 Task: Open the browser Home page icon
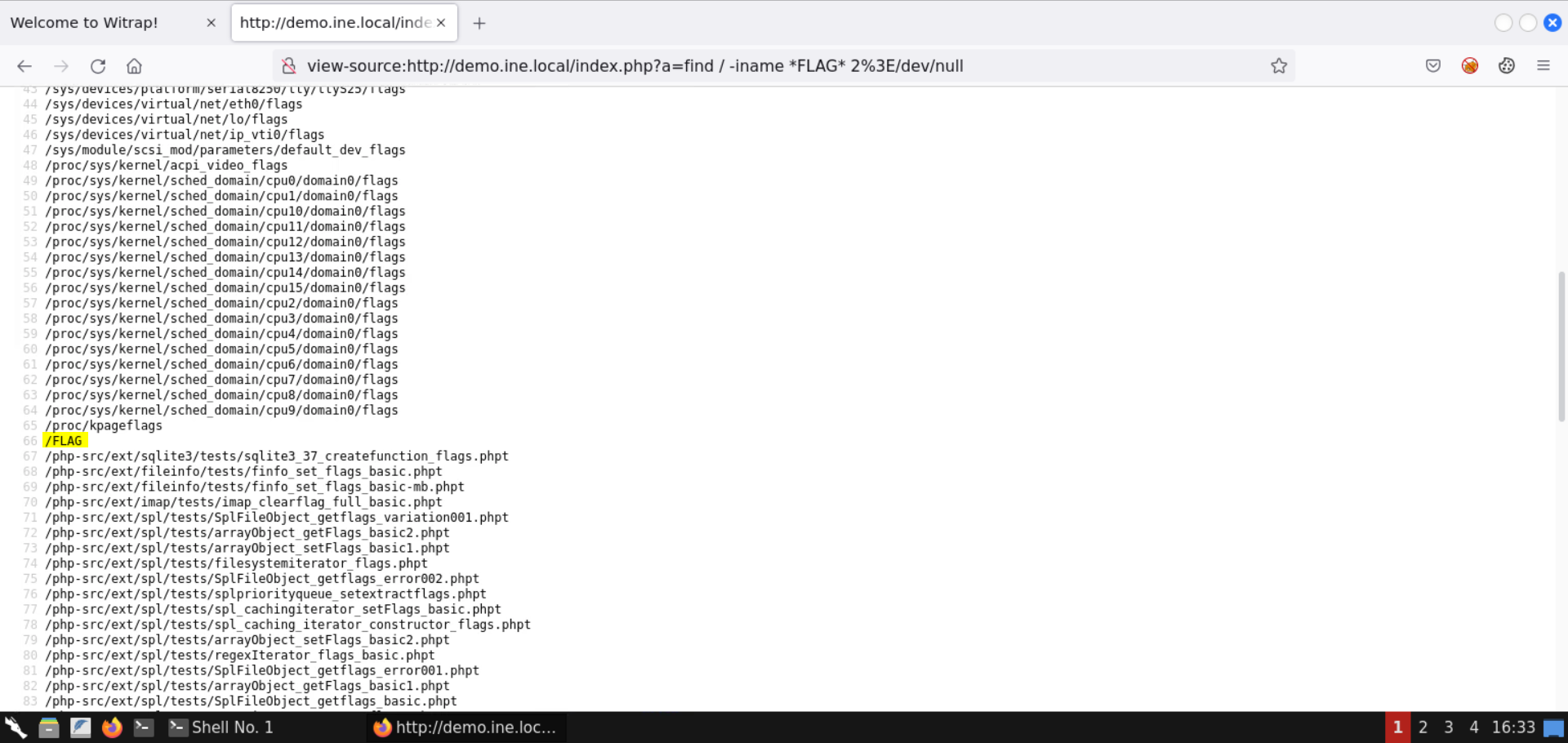click(x=134, y=66)
